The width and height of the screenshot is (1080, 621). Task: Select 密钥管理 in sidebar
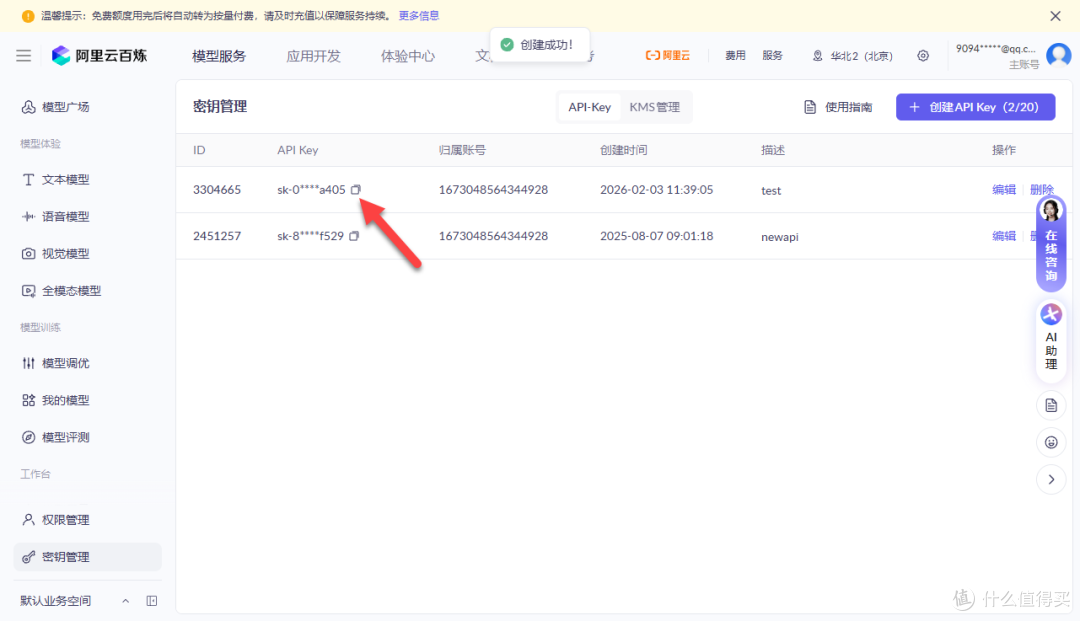(x=87, y=557)
